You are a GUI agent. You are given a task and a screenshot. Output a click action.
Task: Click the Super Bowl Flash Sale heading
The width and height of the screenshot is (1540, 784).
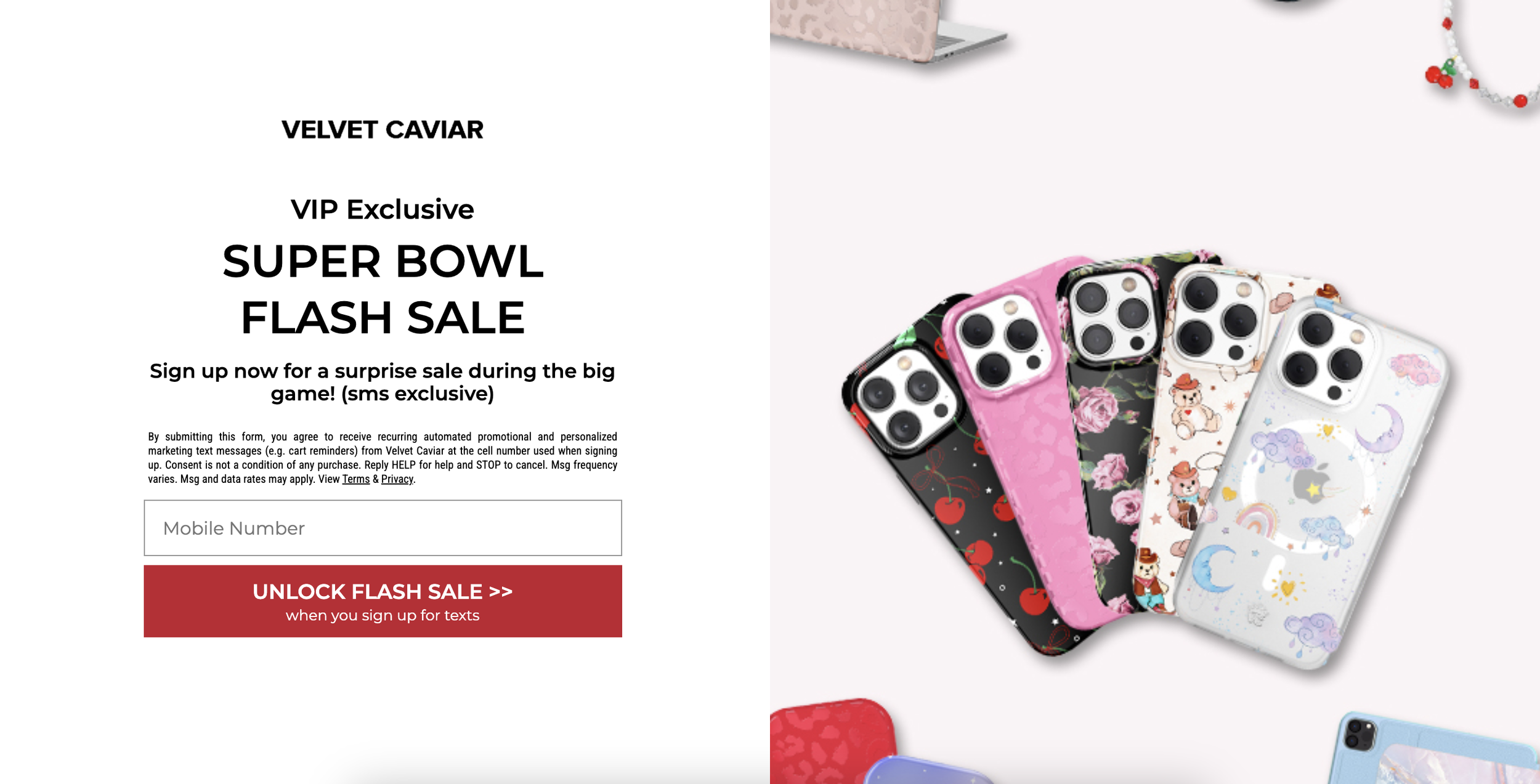(x=383, y=289)
